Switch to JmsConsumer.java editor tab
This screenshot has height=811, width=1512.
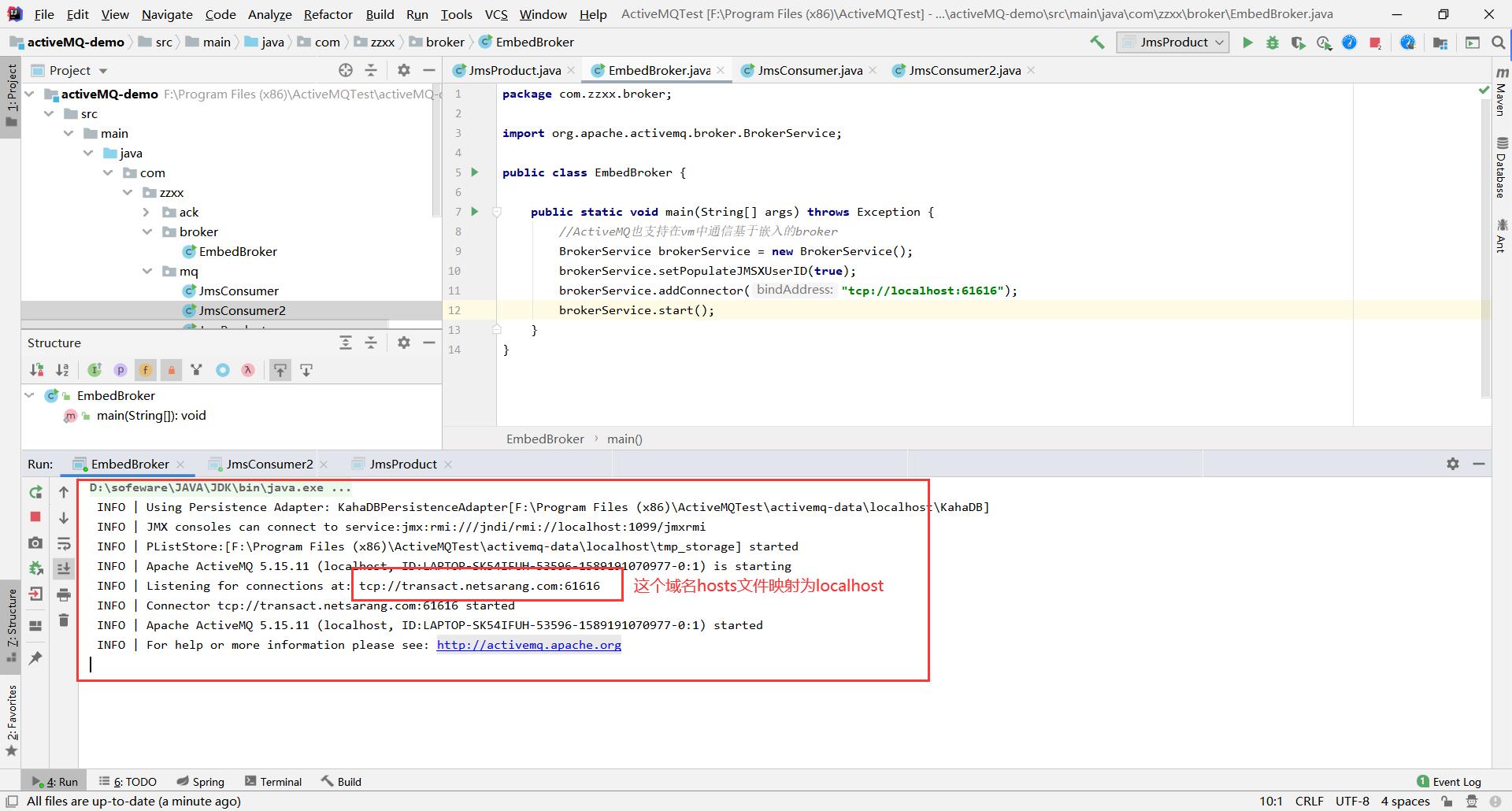tap(809, 70)
